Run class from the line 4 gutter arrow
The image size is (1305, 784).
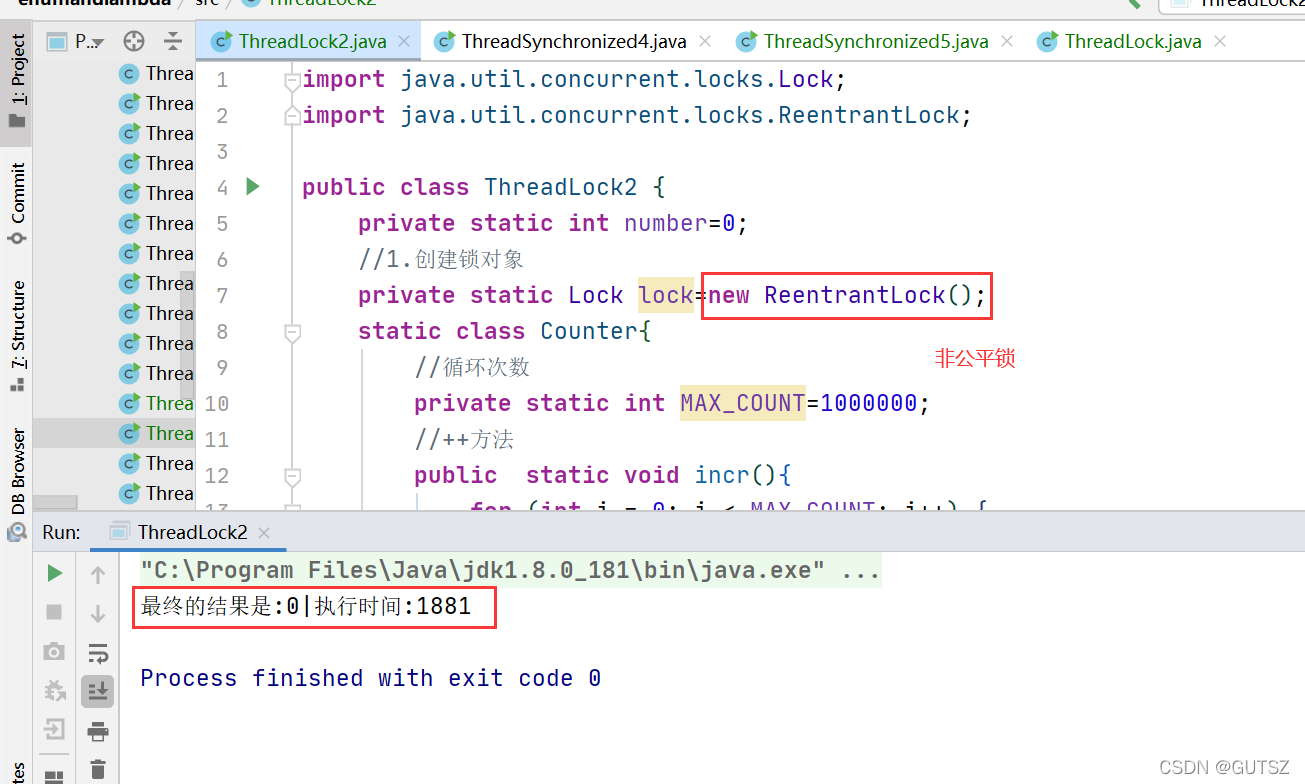point(253,186)
